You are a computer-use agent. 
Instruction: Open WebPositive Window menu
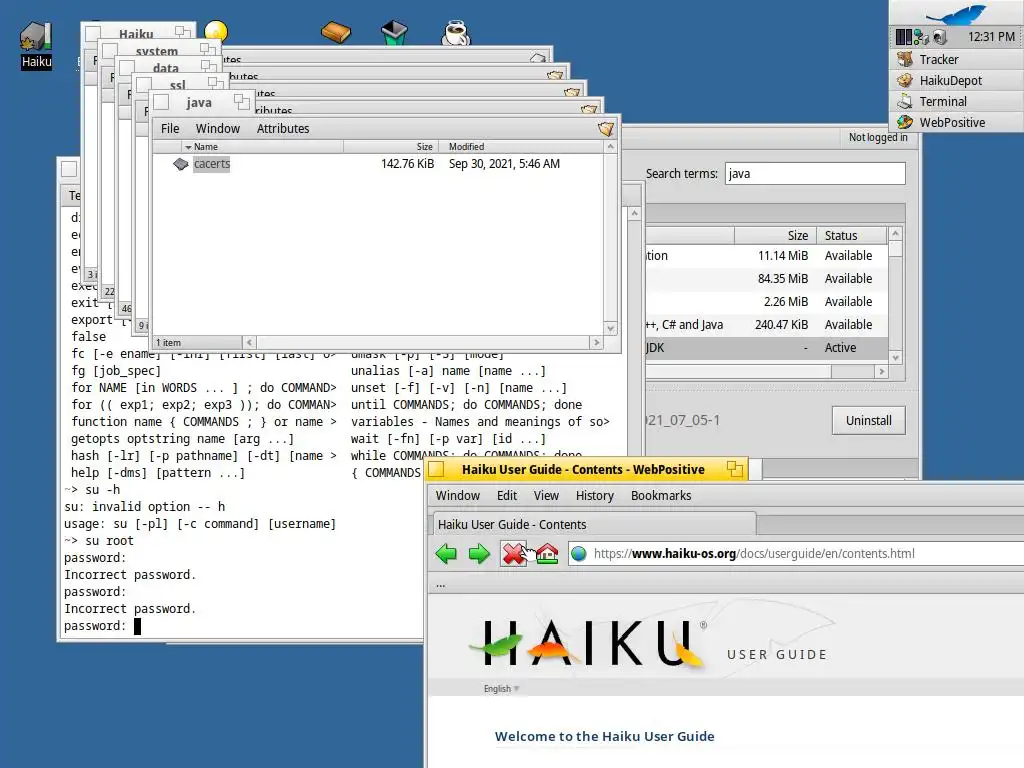[458, 496]
